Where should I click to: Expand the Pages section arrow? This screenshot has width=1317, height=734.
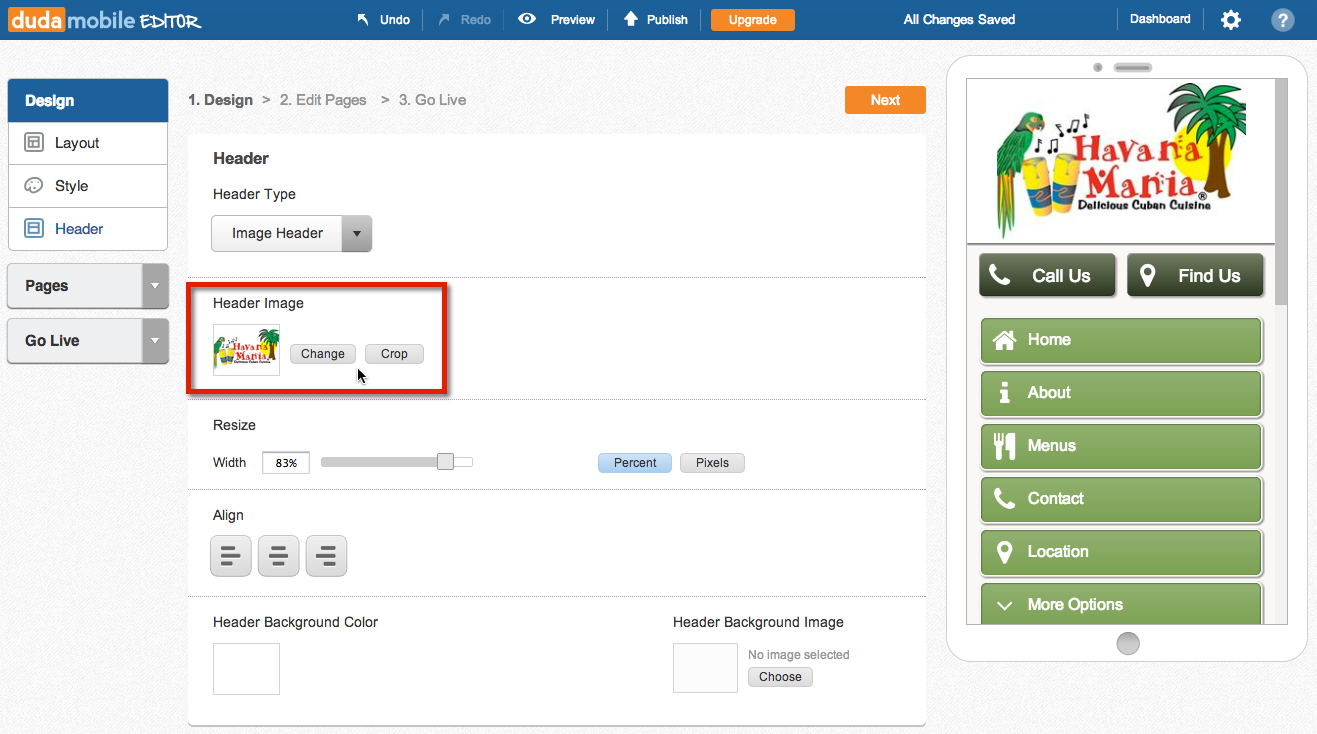(x=154, y=286)
